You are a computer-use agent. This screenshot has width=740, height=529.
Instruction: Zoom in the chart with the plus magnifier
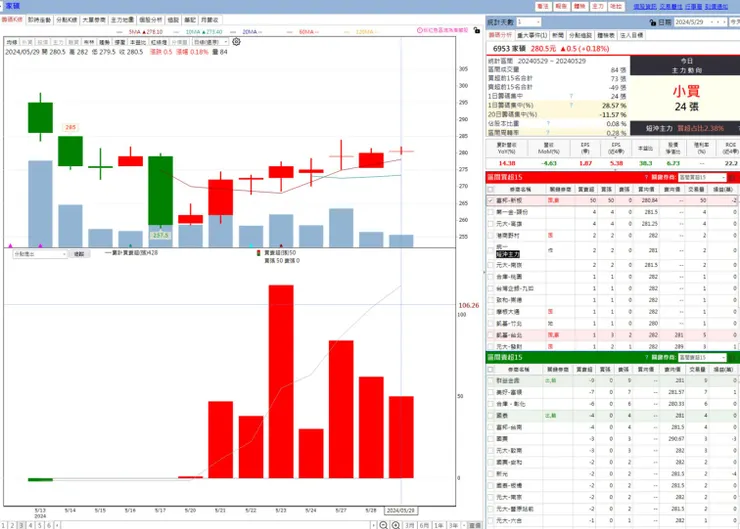pyautogui.click(x=395, y=525)
